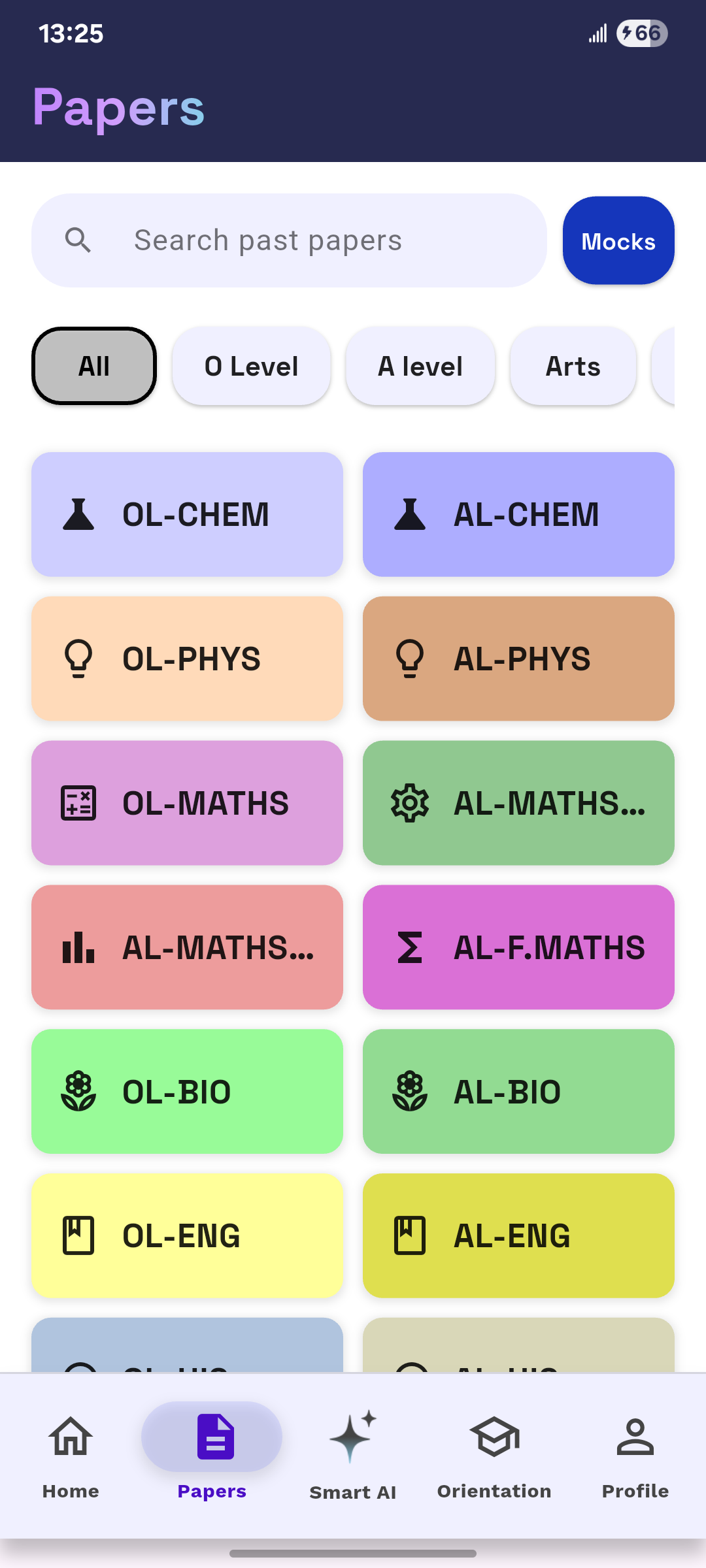Tap the book icon on AL-ENG
The image size is (706, 1568).
[410, 1235]
